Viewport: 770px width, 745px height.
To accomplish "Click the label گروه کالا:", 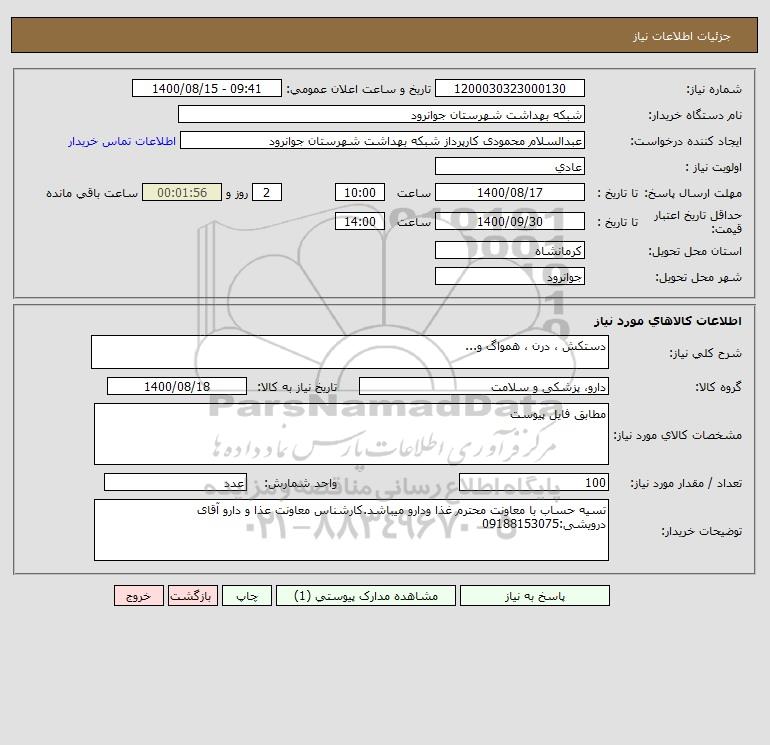I will click(x=718, y=387).
